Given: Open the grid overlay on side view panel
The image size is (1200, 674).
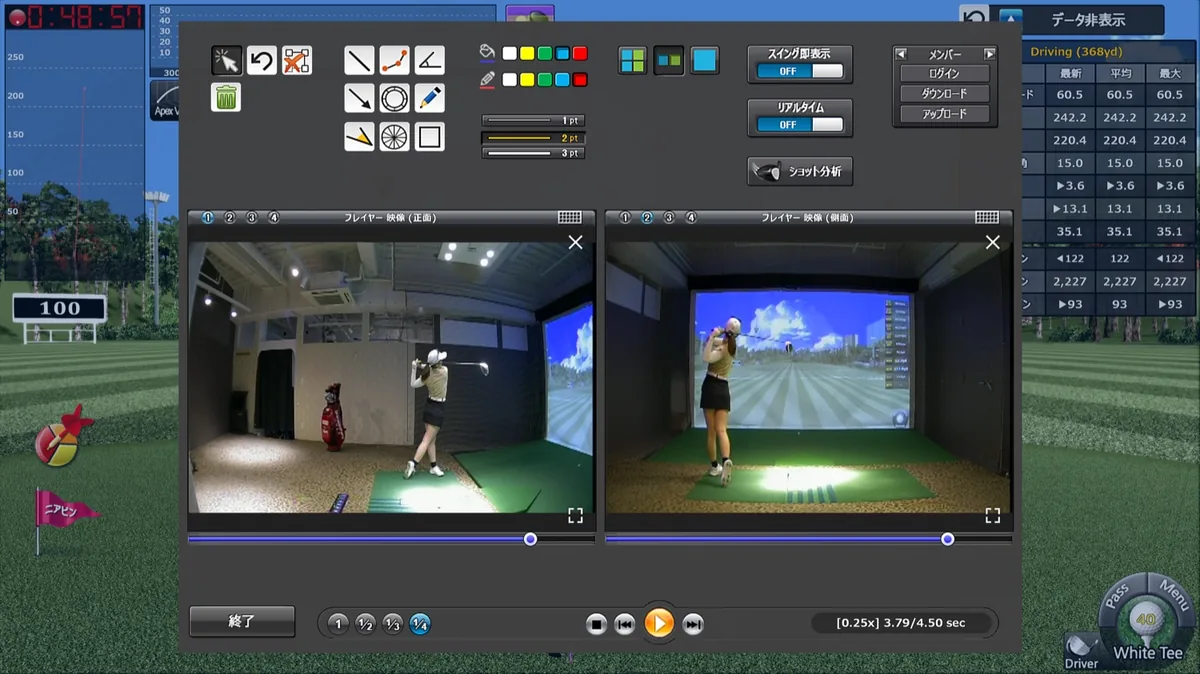Looking at the screenshot, I should click(x=987, y=217).
